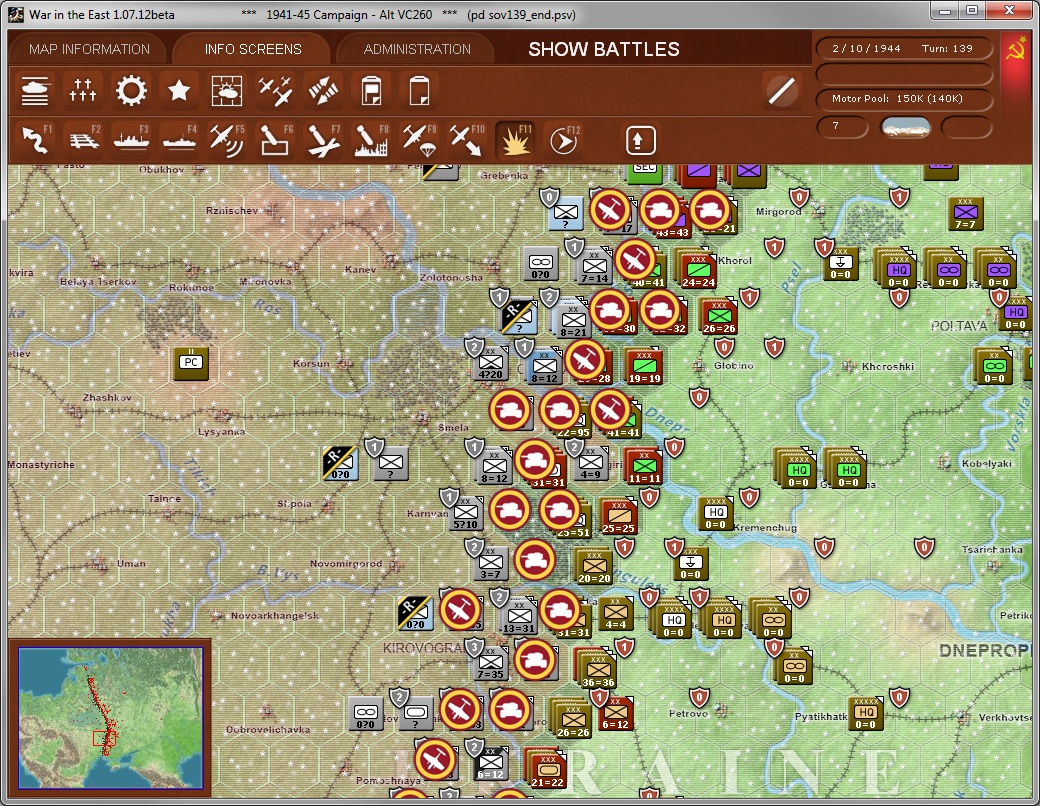
Task: Click the Belaya Tserkov town label
Action: pyautogui.click(x=98, y=281)
